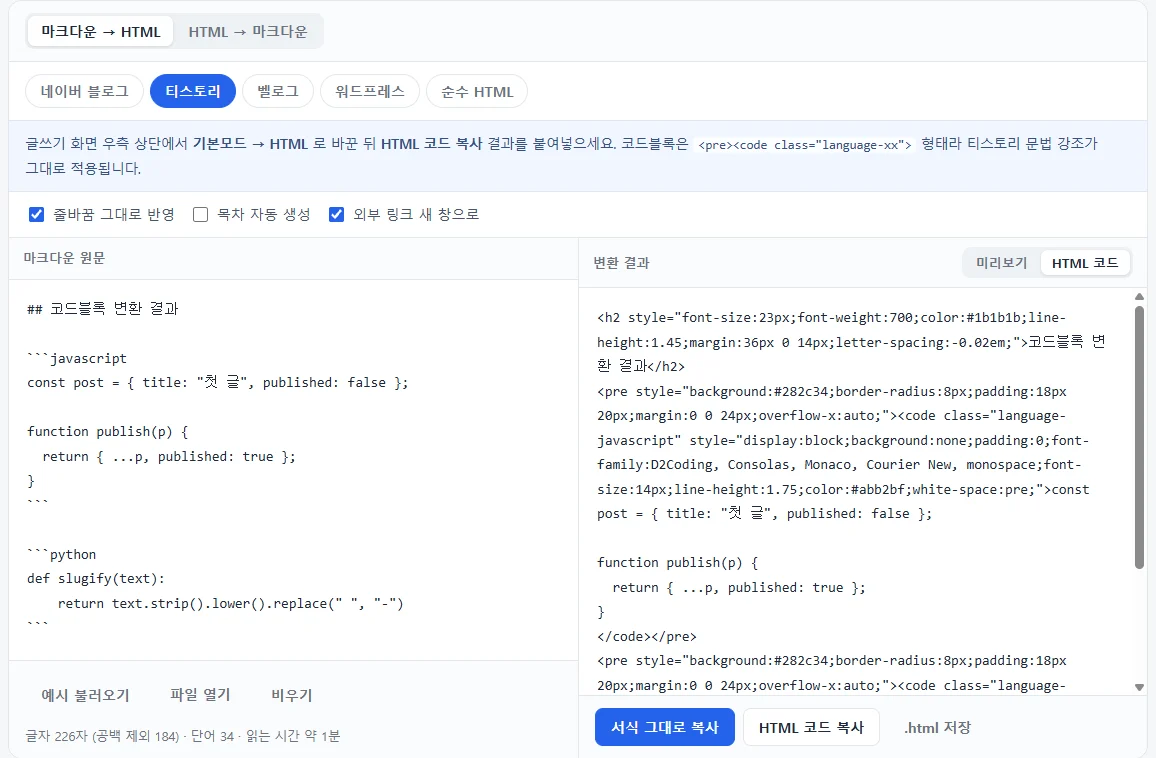Toggle the 줄바꿈 그대로 반영 checkbox

[36, 215]
